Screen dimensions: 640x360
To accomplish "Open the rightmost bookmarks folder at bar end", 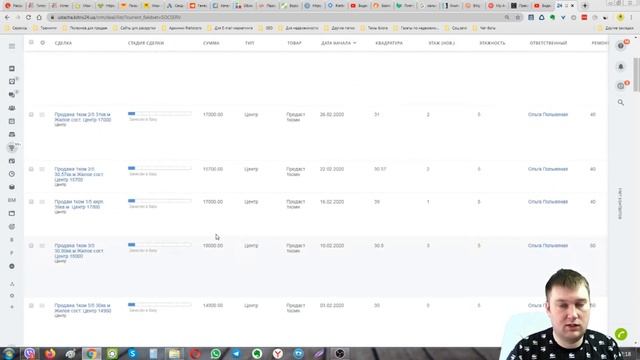I will (x=615, y=28).
